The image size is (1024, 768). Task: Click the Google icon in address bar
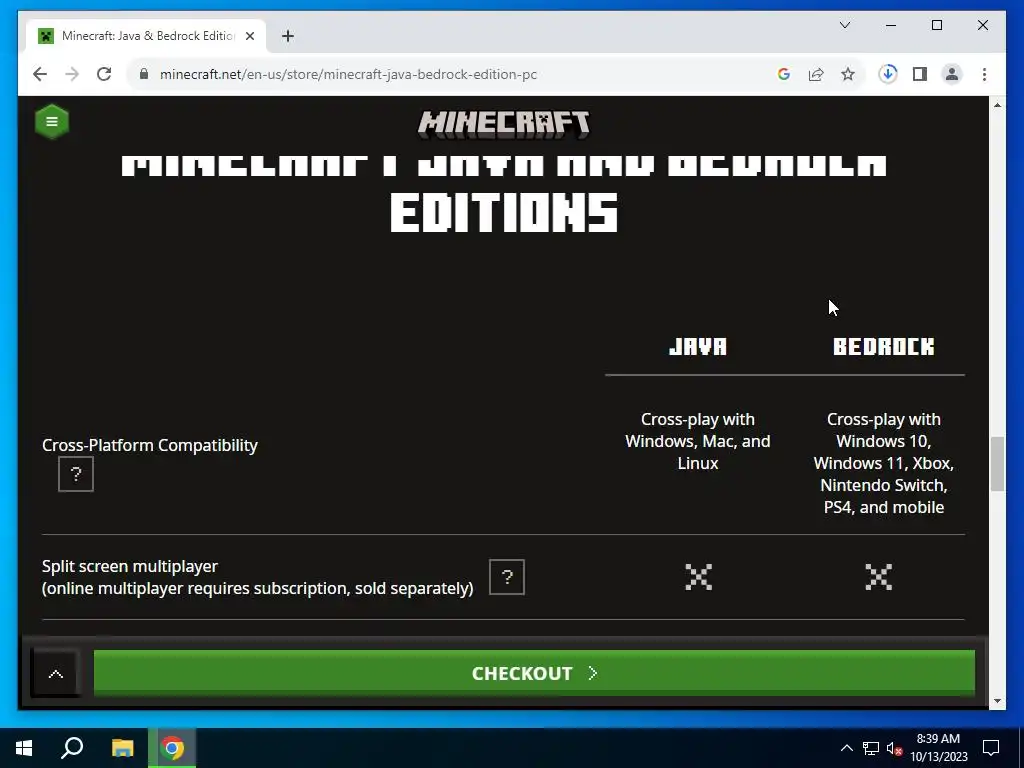(784, 74)
